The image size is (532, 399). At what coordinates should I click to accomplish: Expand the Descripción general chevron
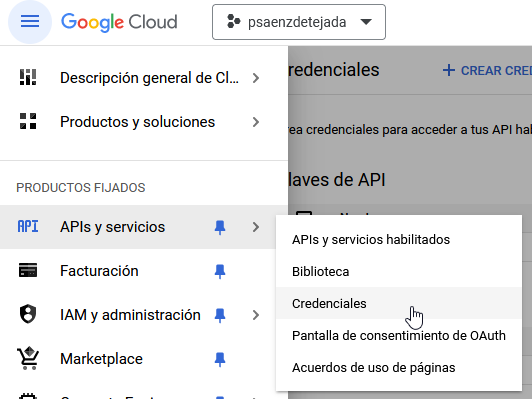(256, 78)
